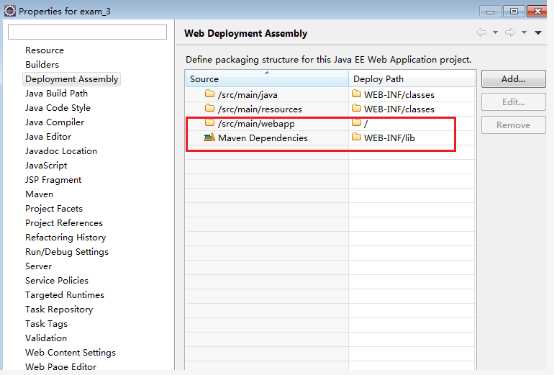Viewport: 554px width, 375px height.
Task: Click folder icon of resources row's WEB-INF/classes
Action: click(x=357, y=108)
